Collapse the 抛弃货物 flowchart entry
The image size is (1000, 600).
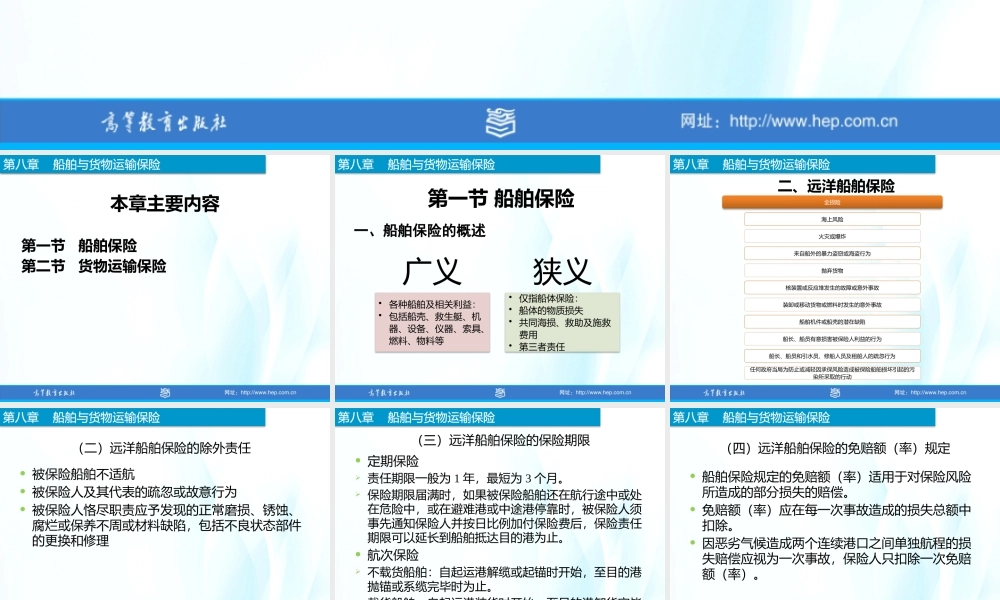831,270
